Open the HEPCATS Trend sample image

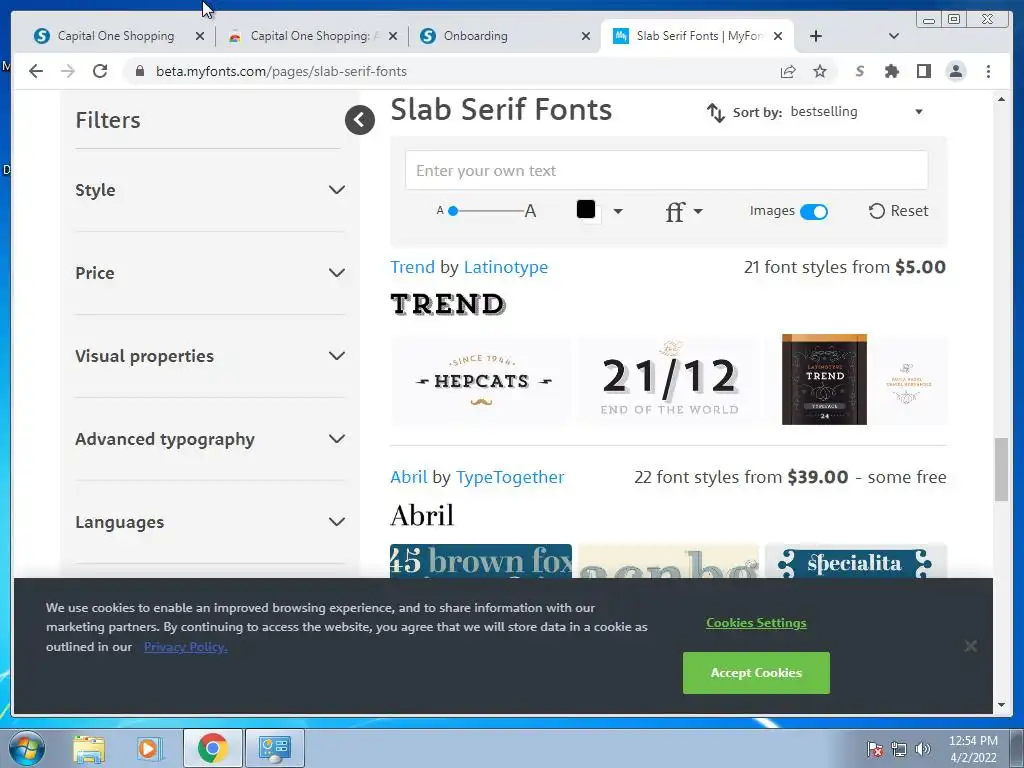point(481,380)
